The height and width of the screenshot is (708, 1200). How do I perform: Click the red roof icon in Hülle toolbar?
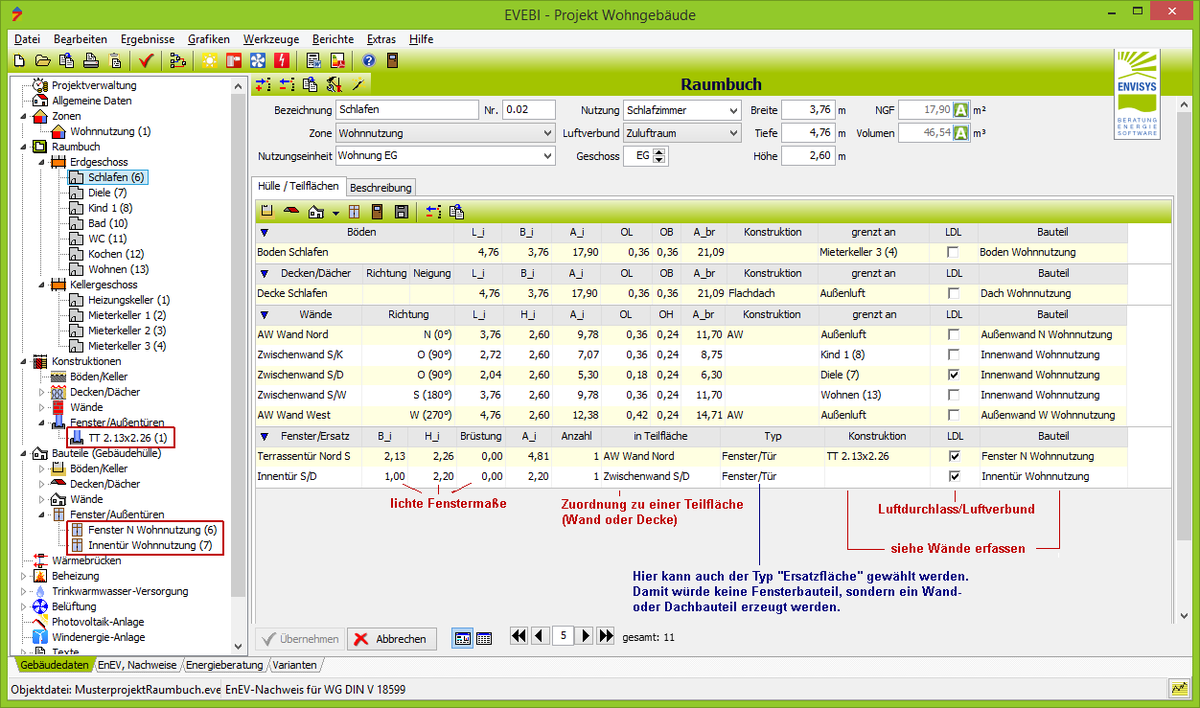292,212
